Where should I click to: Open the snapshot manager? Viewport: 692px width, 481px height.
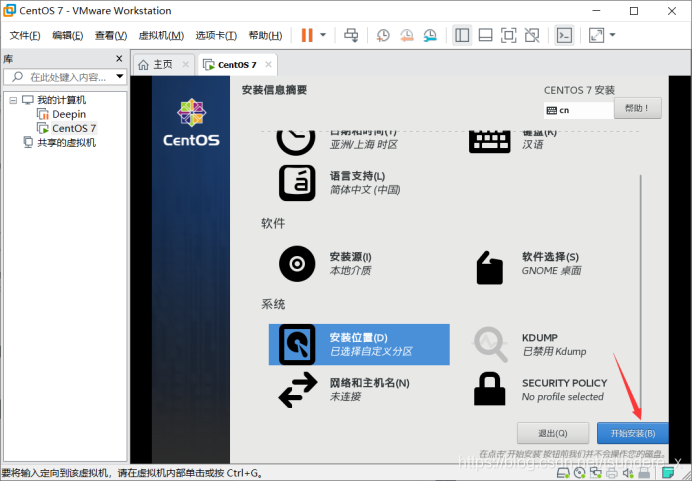[430, 35]
